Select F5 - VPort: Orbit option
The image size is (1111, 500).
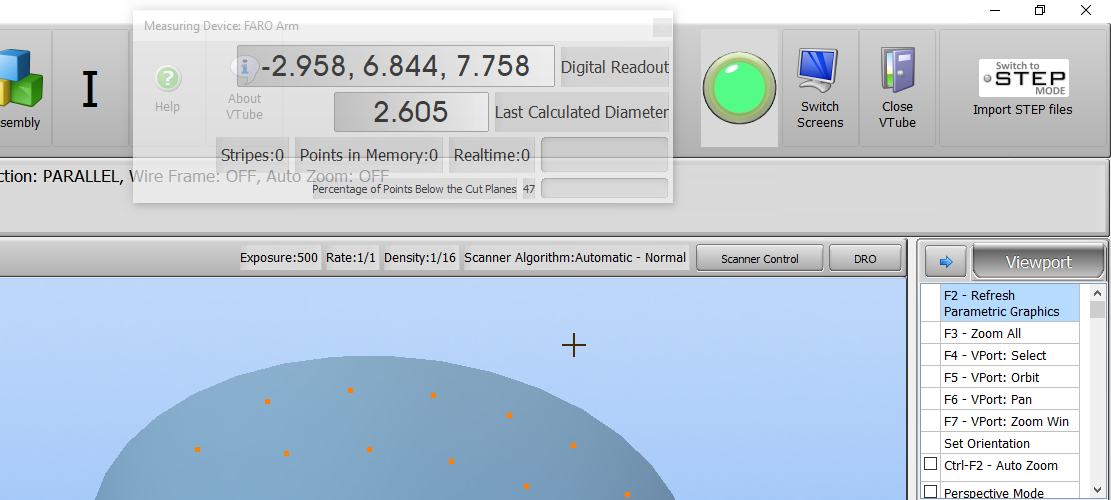pos(1009,378)
